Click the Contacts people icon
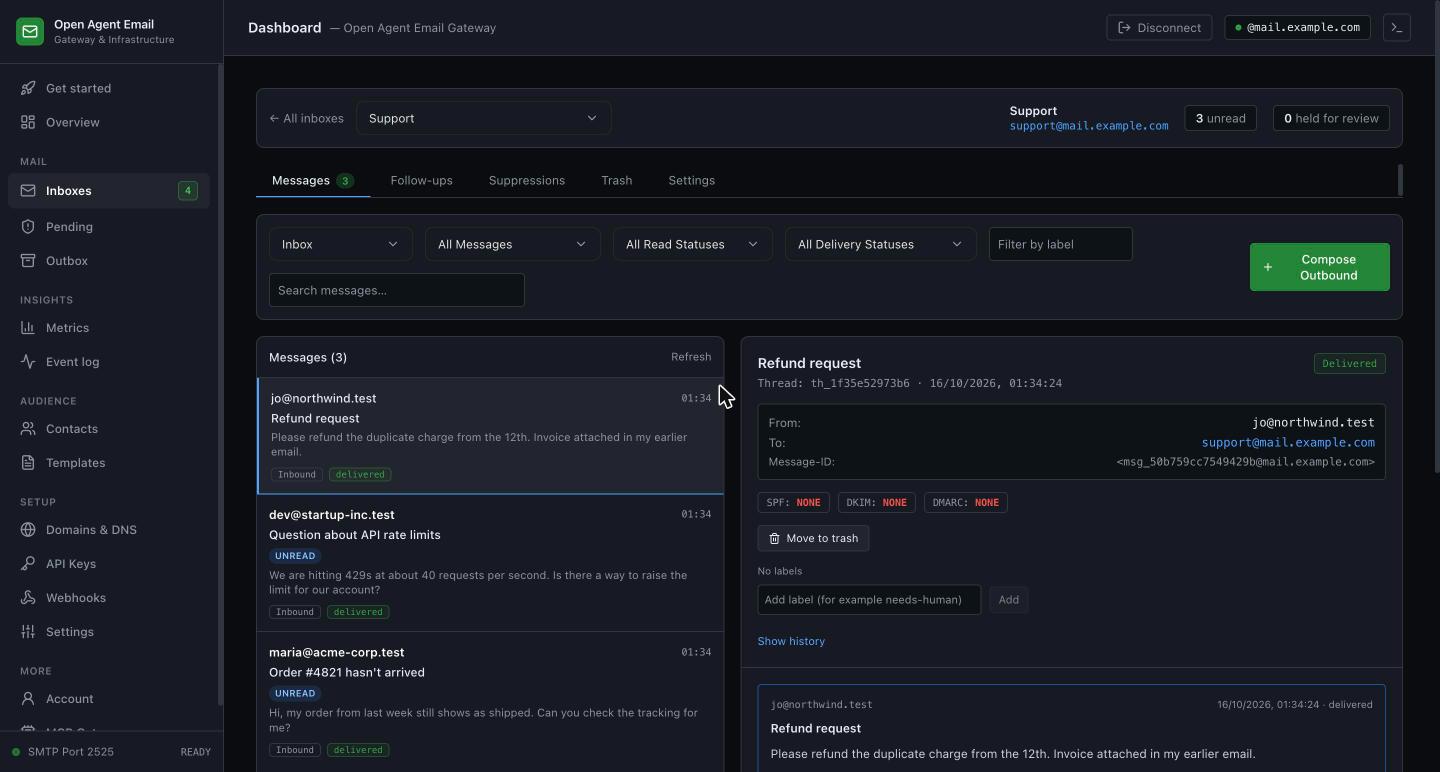Screen dimensions: 1440x772 click(28, 429)
